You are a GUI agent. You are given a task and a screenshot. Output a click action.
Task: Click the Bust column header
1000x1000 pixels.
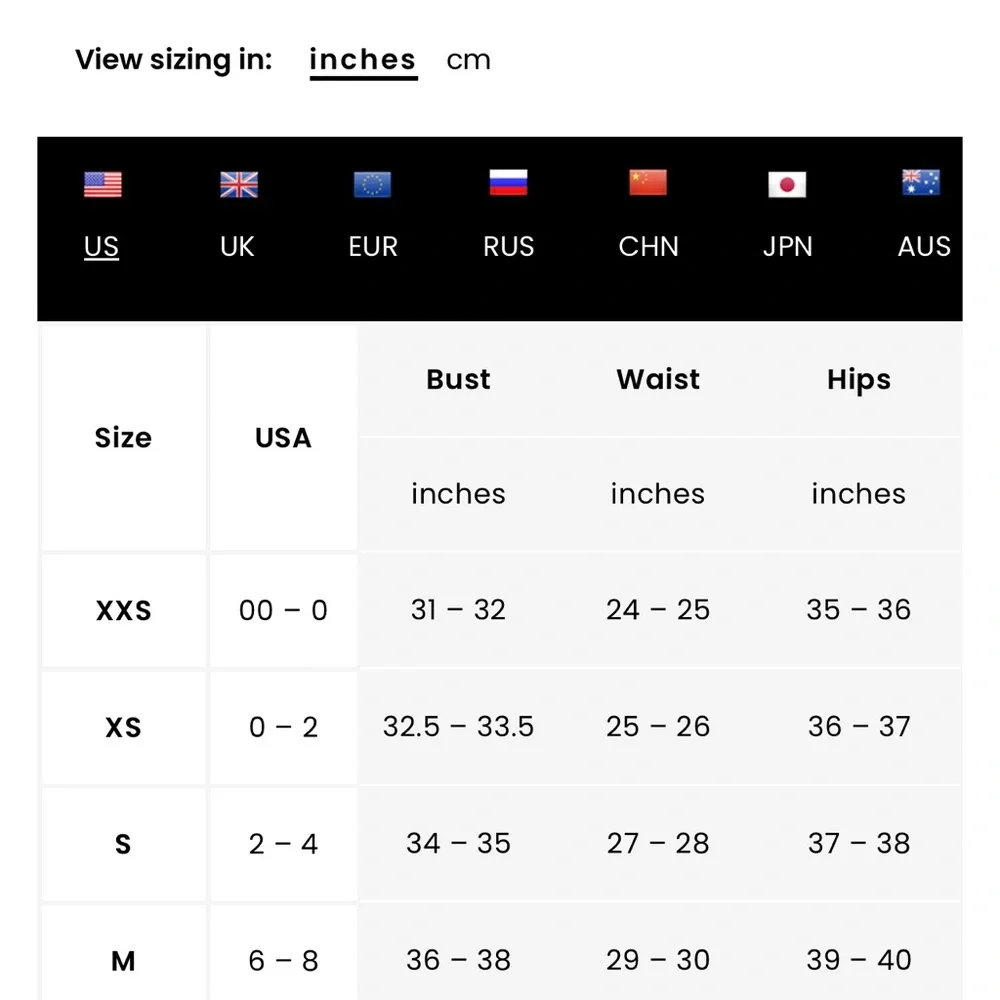pos(458,379)
